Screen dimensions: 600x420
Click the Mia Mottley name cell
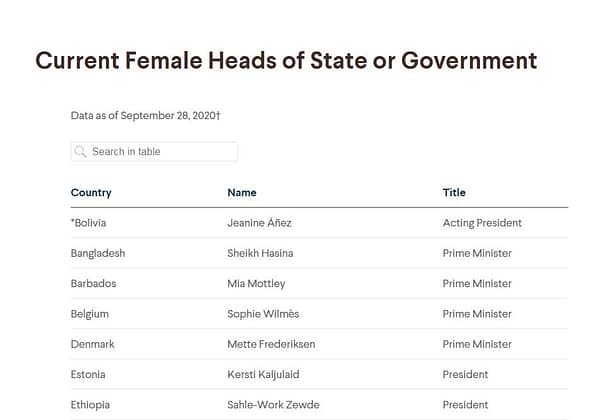tap(256, 283)
